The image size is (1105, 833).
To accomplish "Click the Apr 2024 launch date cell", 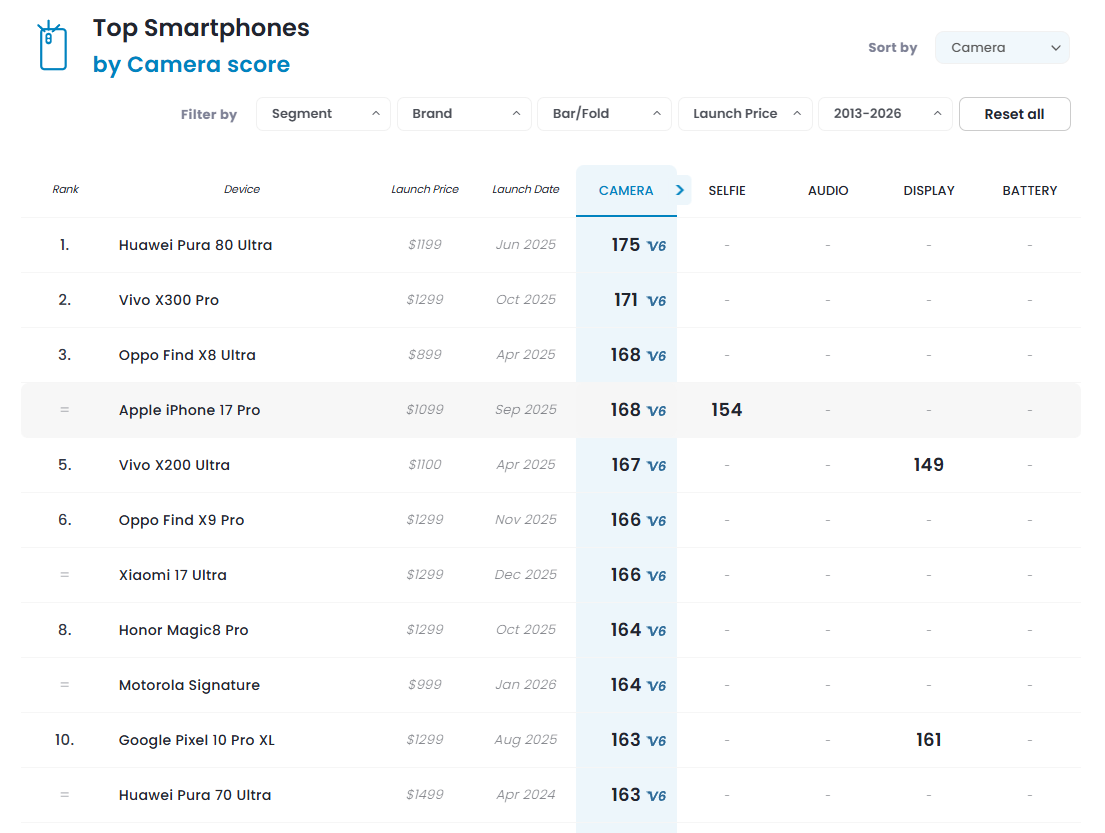I will [526, 794].
